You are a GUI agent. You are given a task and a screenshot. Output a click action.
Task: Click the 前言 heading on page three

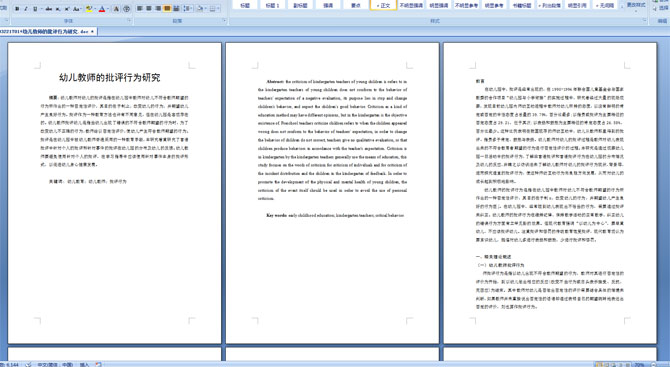(480, 81)
